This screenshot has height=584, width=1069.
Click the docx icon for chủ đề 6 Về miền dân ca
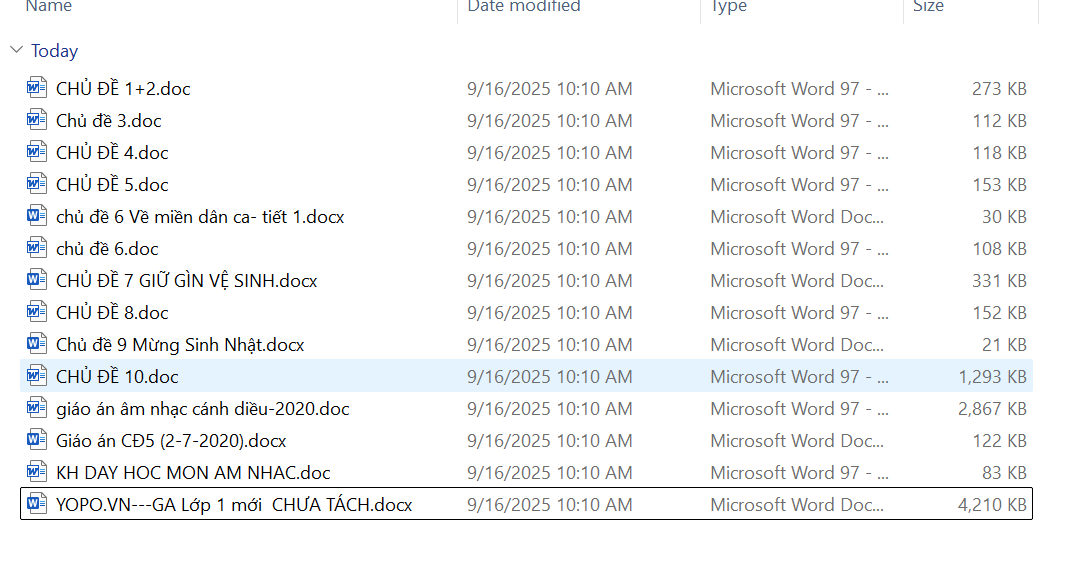click(37, 216)
